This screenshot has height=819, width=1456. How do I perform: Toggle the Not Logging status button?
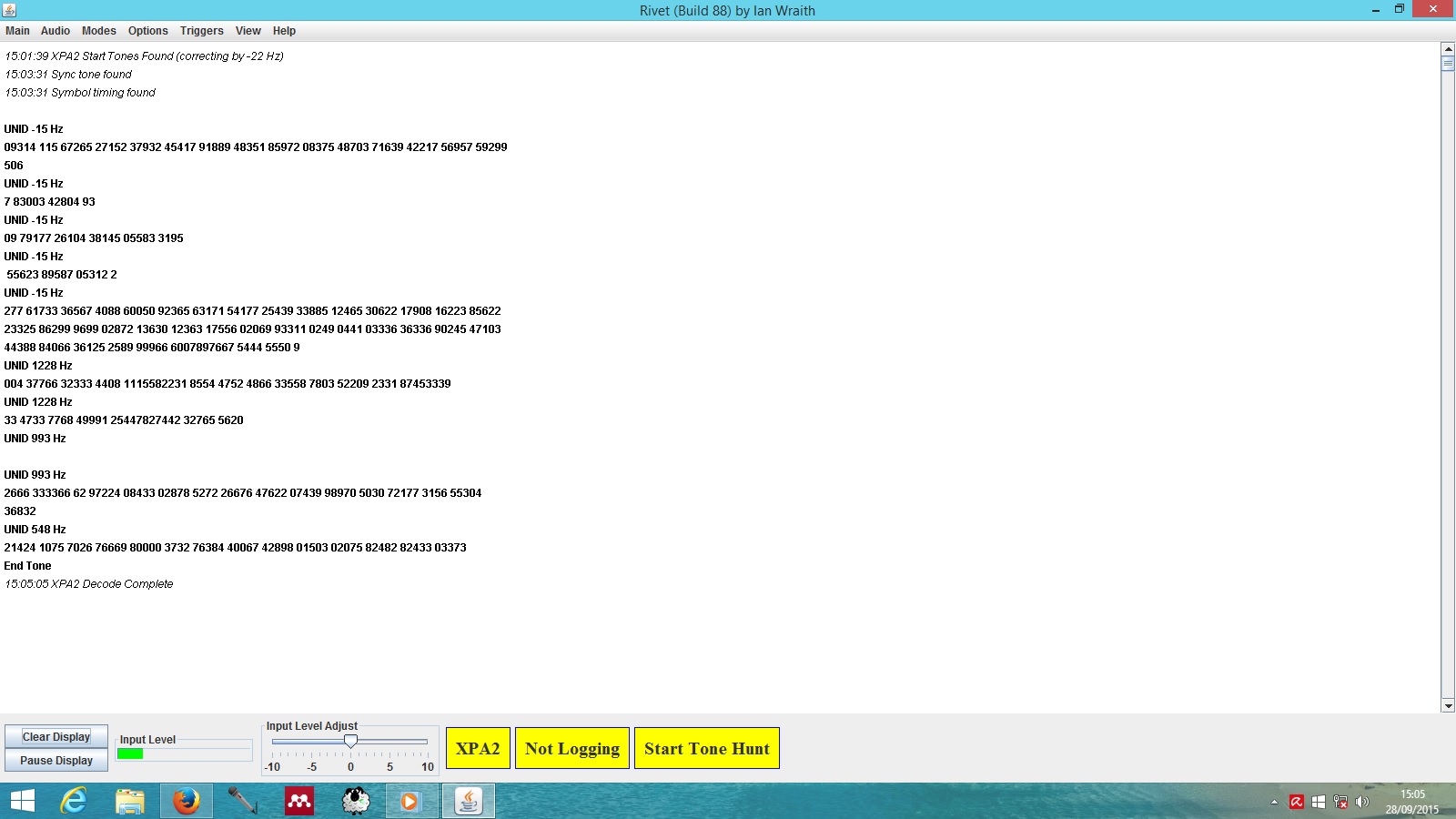pyautogui.click(x=571, y=748)
